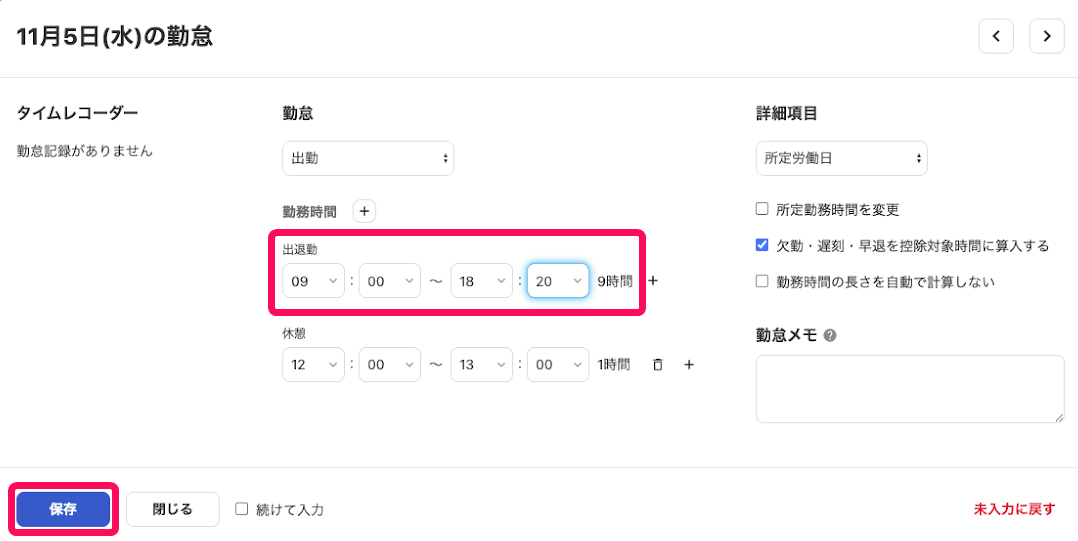
Task: Add another 休憩 row with plus icon
Action: (690, 364)
